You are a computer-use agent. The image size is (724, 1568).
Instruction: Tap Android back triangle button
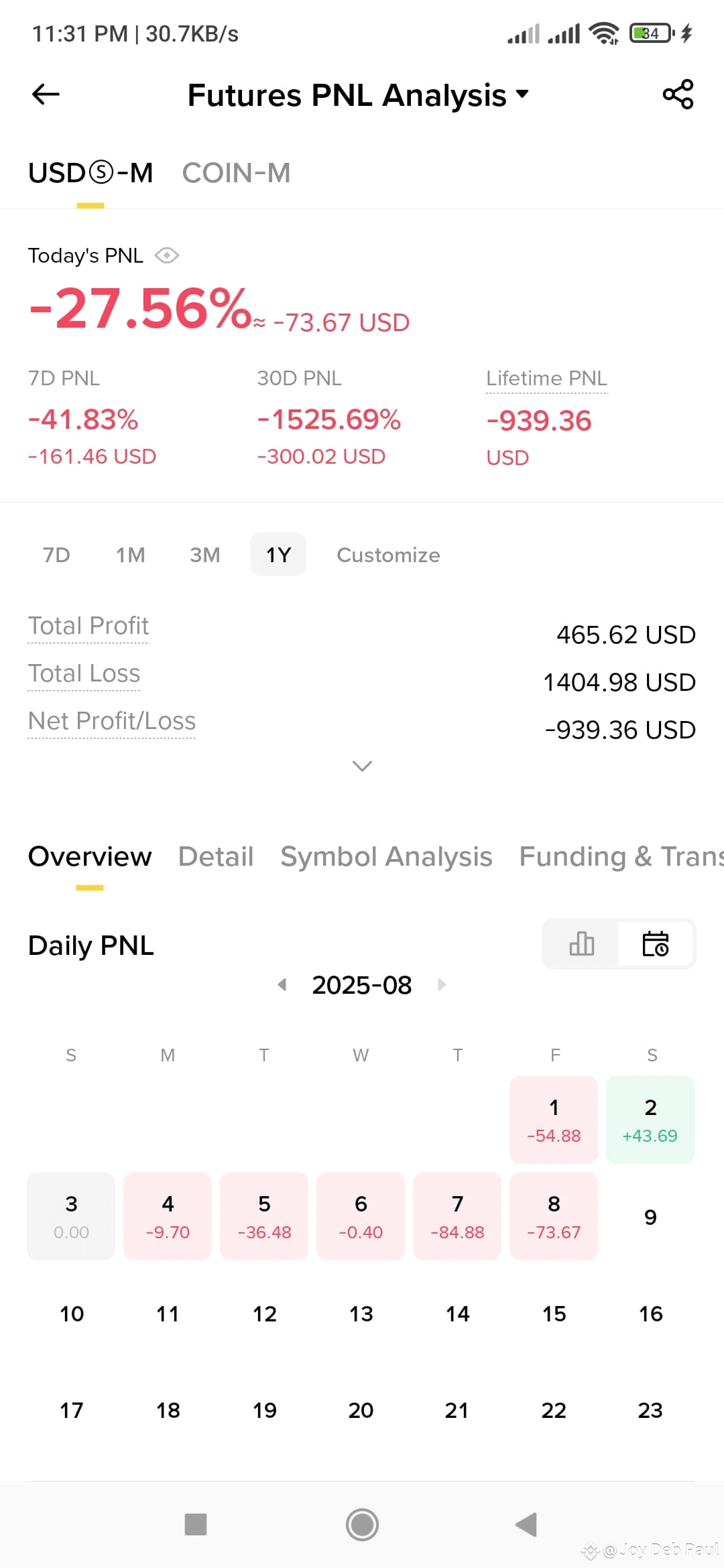526,1524
